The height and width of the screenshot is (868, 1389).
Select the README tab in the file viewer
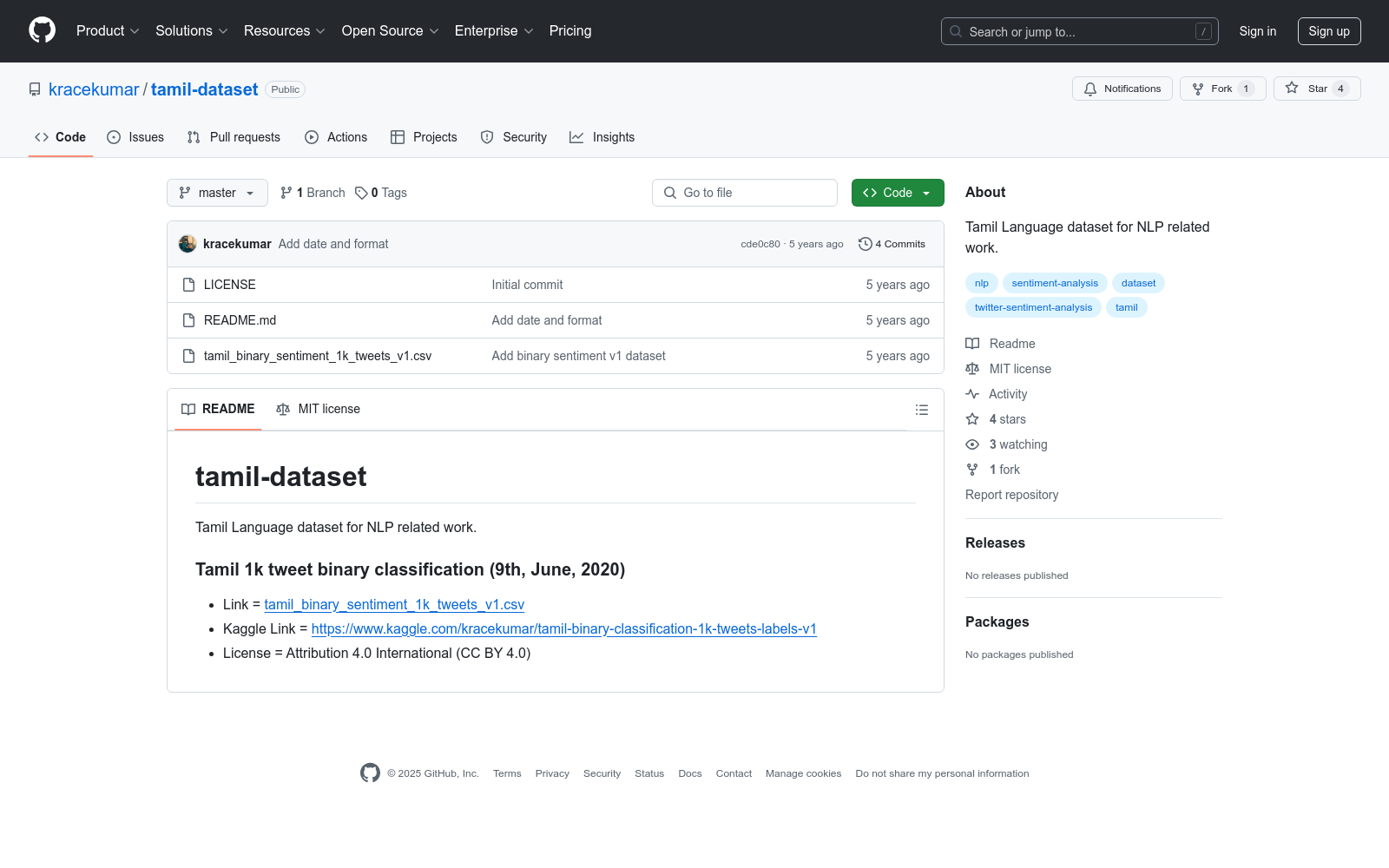tap(218, 409)
